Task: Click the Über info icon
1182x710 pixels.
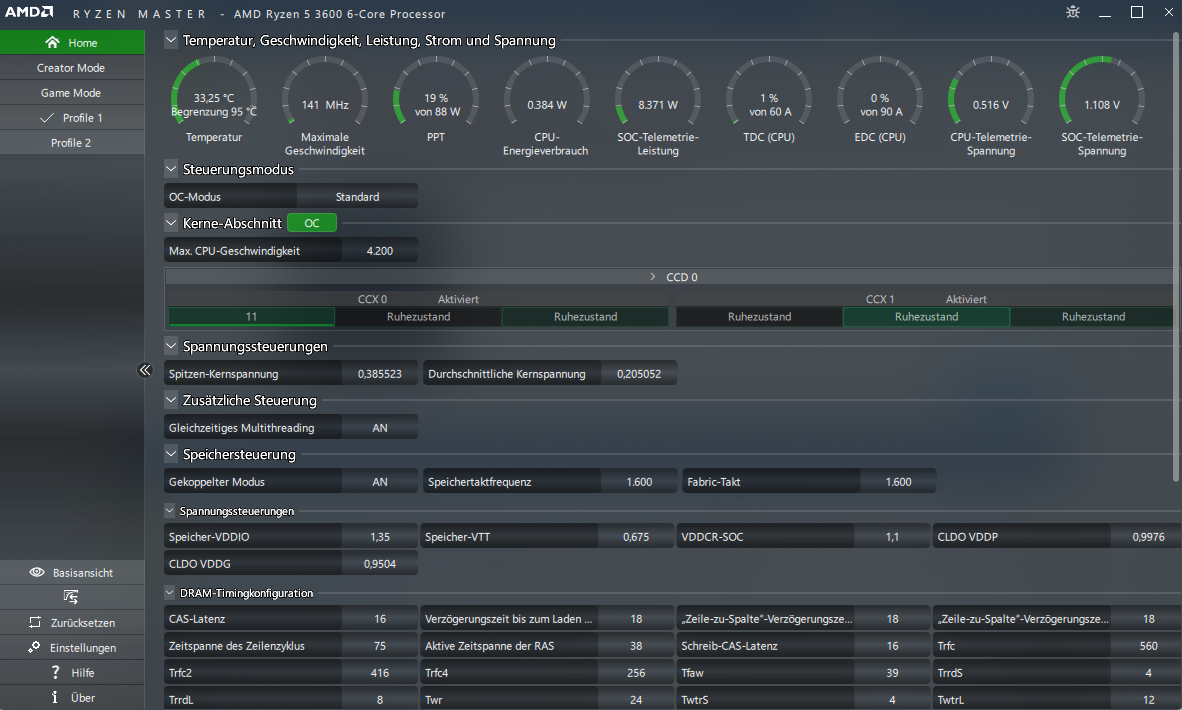Action: pyautogui.click(x=54, y=696)
